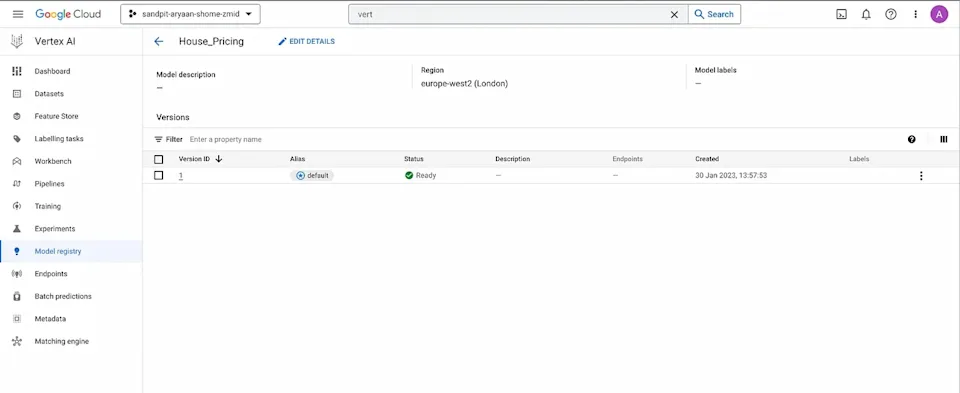Open the column display options icon
The height and width of the screenshot is (393, 960).
pyautogui.click(x=943, y=140)
